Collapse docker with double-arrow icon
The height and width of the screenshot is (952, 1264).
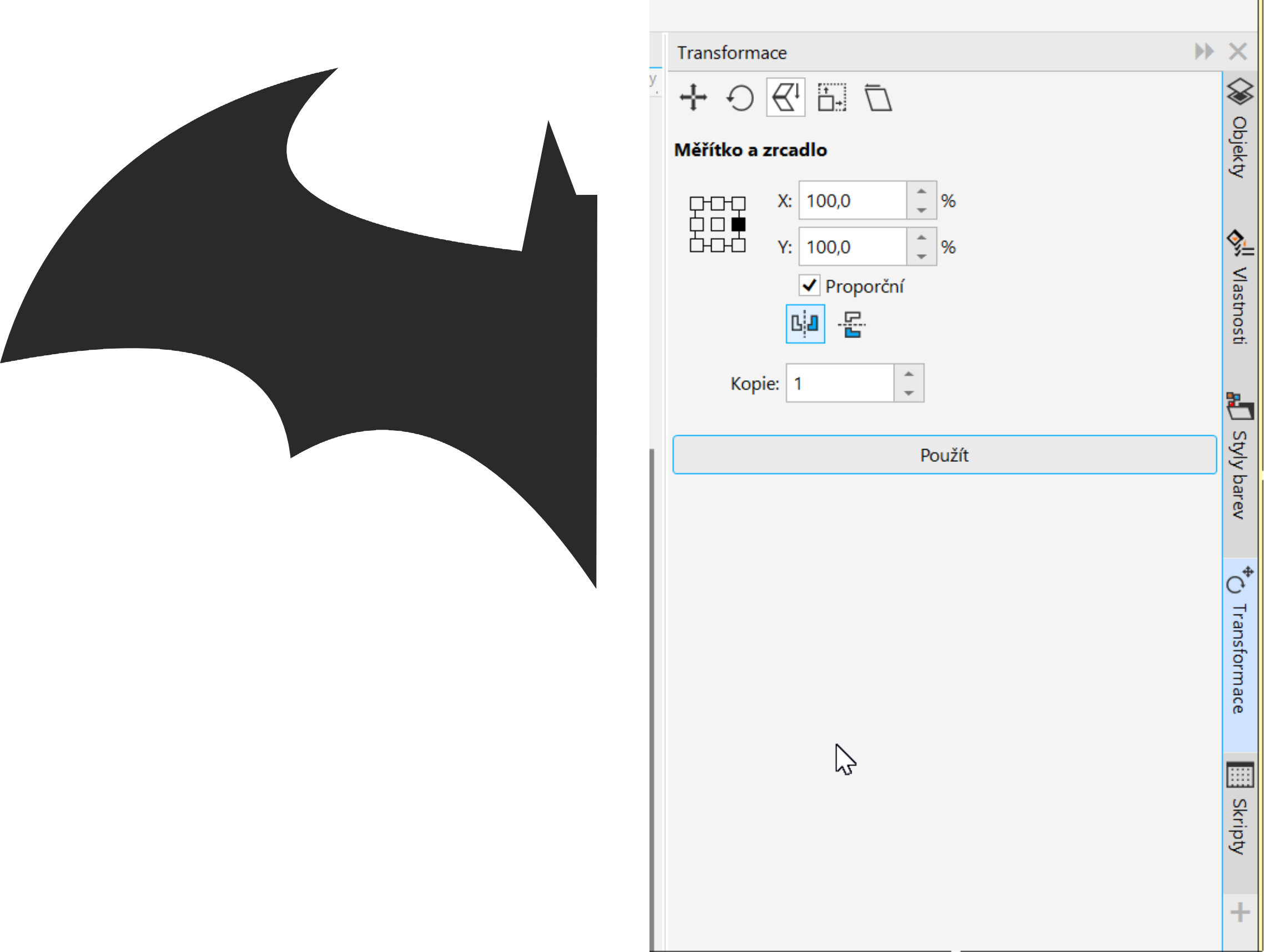pyautogui.click(x=1204, y=52)
